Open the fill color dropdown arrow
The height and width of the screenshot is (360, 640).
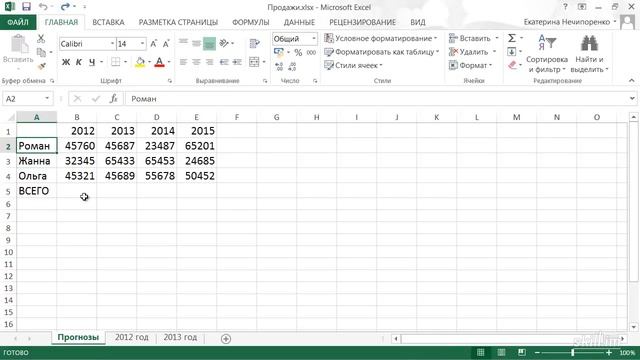point(149,62)
